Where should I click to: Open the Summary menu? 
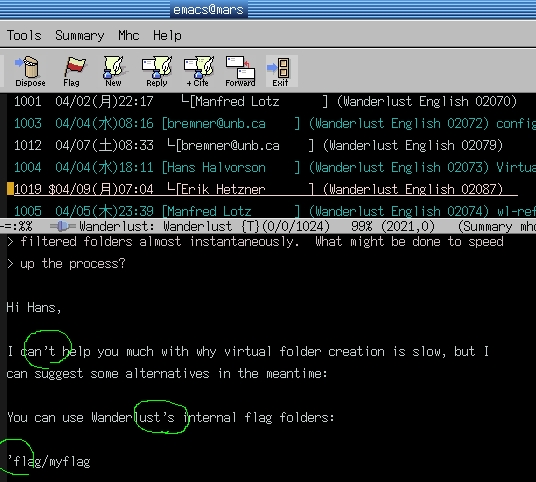click(x=80, y=36)
